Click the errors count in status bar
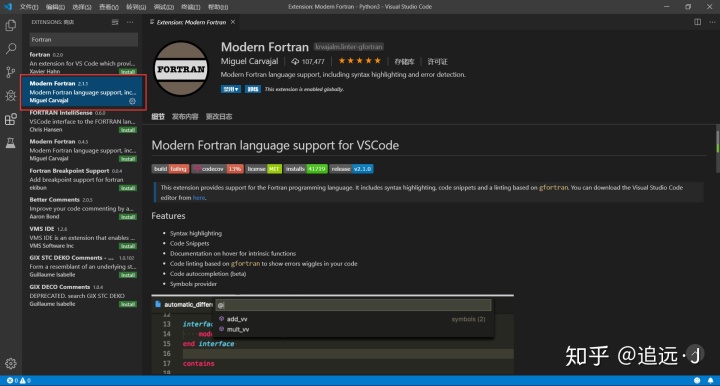 [x=12, y=380]
